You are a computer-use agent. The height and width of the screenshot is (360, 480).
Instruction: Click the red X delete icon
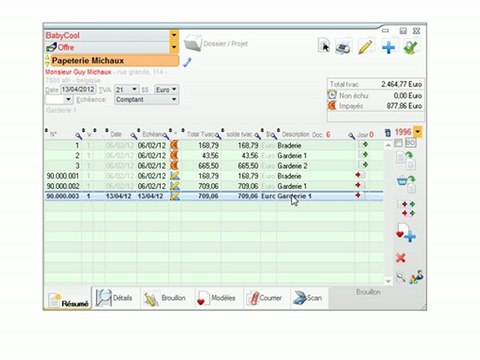(x=400, y=258)
